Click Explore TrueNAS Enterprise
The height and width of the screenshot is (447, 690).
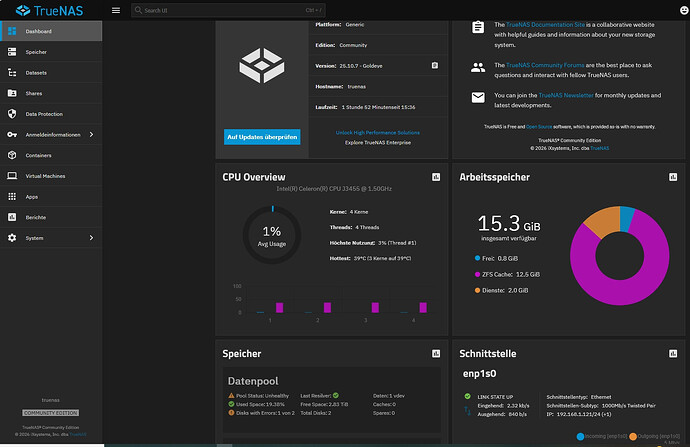pos(378,143)
